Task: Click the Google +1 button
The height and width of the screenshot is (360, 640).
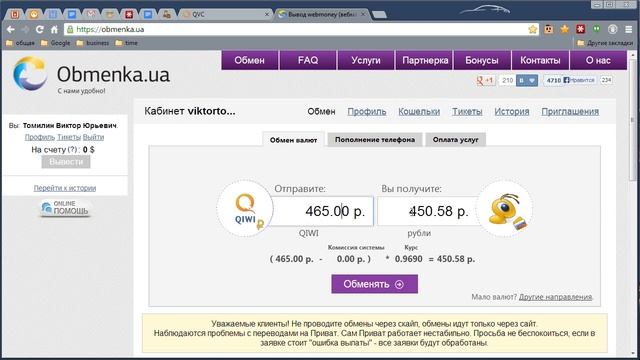Action: (485, 80)
